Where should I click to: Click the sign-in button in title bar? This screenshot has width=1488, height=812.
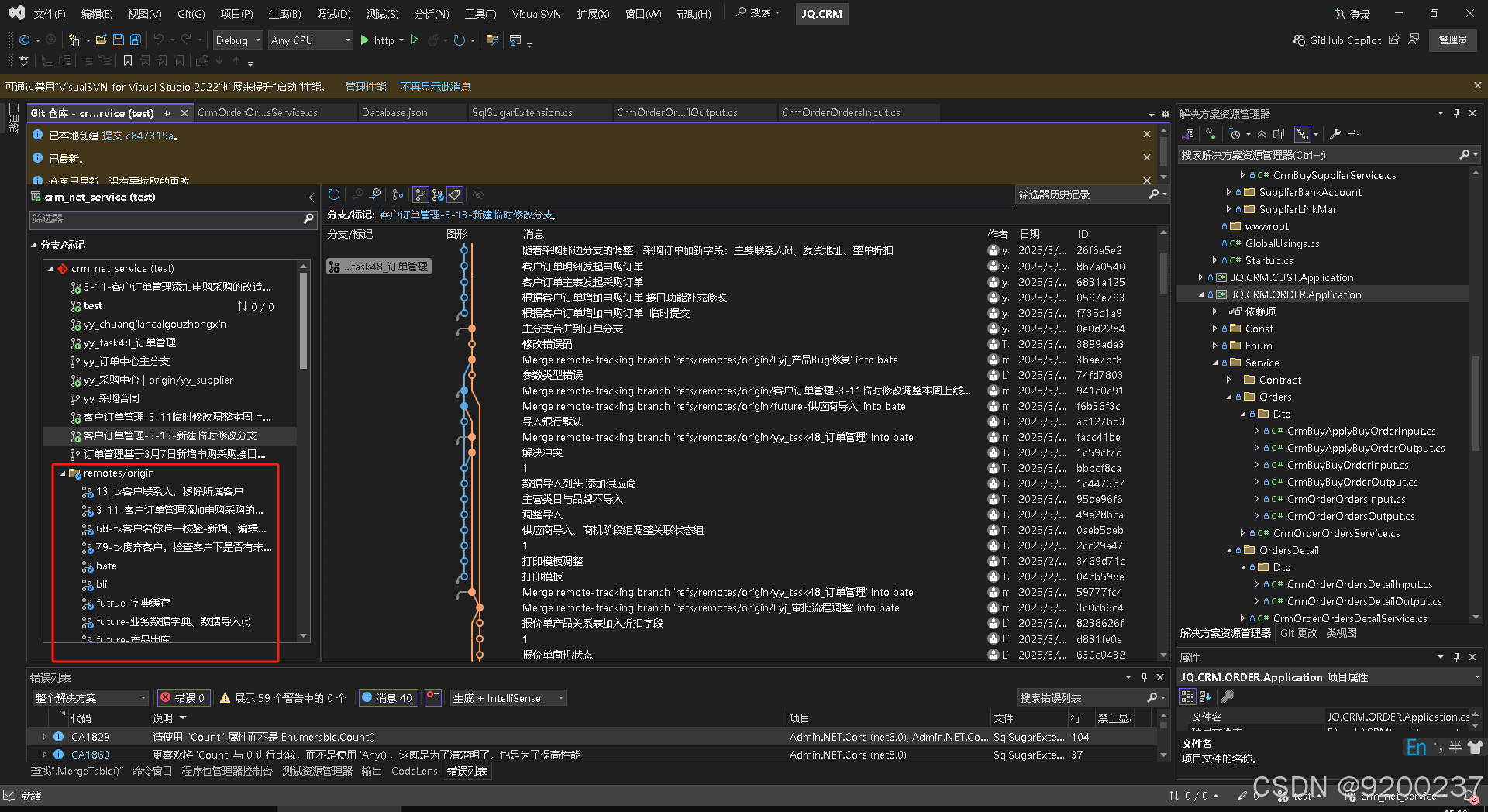point(1352,14)
